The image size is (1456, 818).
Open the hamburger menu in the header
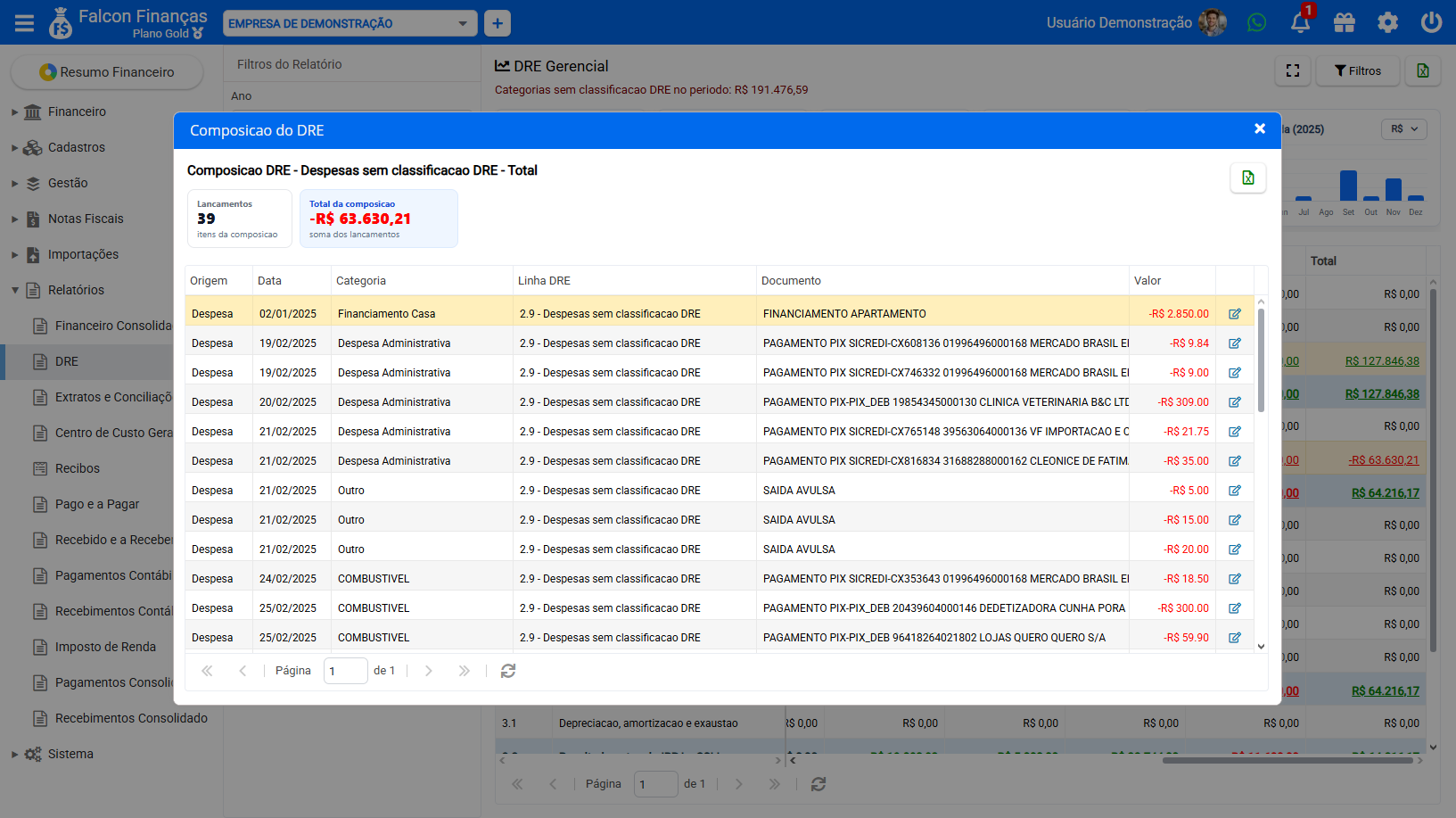pos(24,22)
